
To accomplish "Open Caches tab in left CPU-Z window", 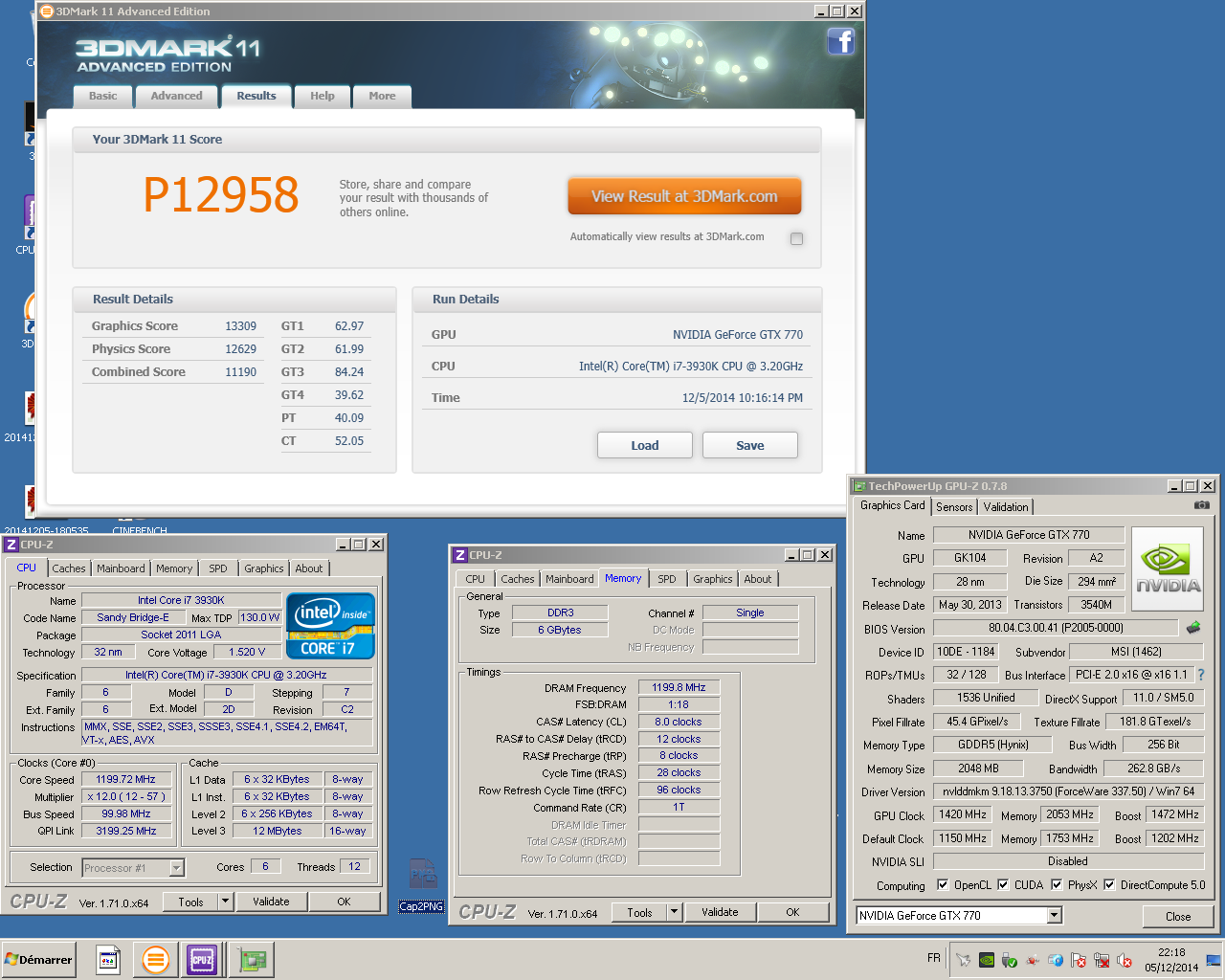I will click(69, 568).
